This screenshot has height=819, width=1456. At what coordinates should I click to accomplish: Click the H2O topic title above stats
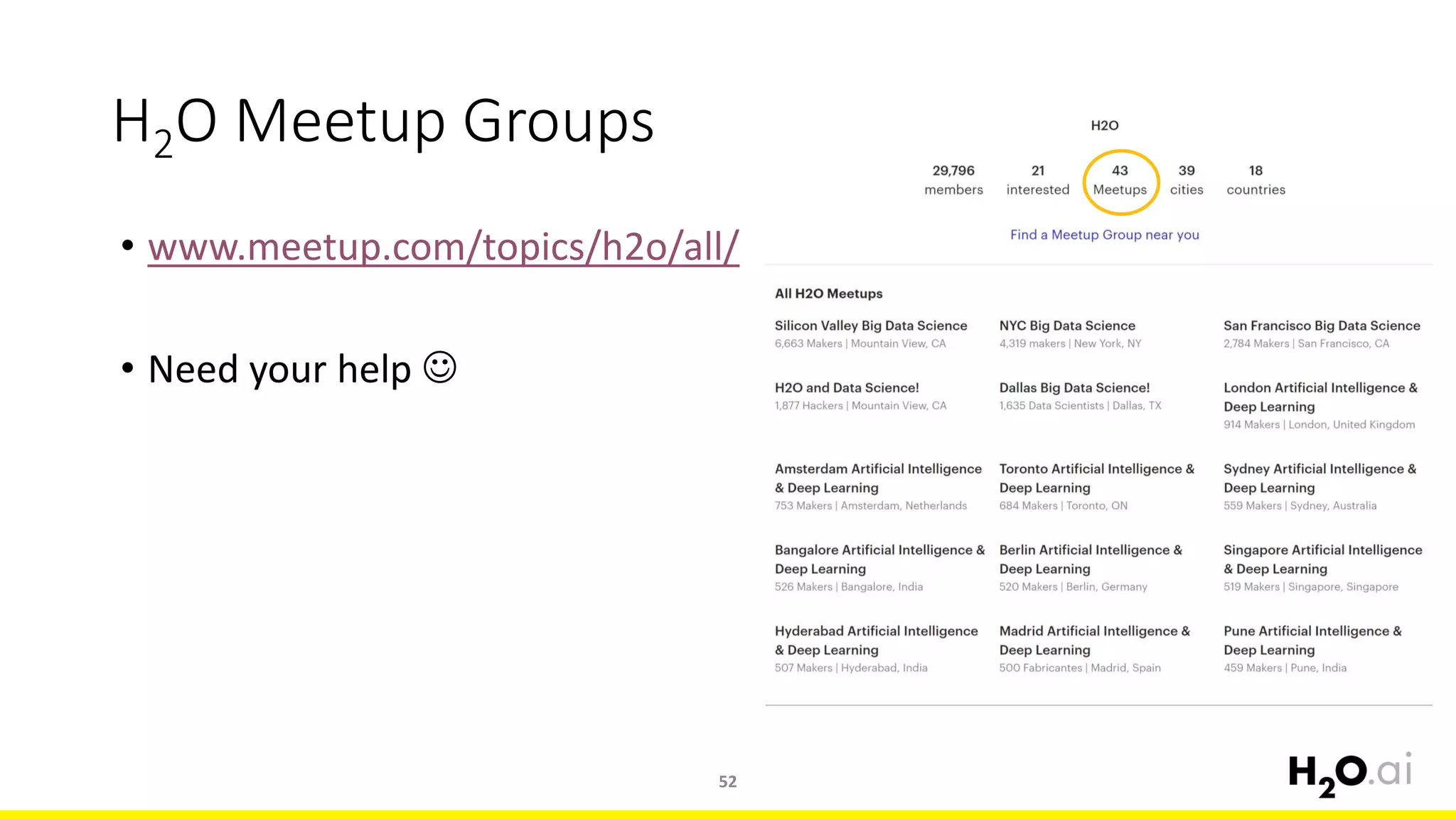pyautogui.click(x=1104, y=125)
